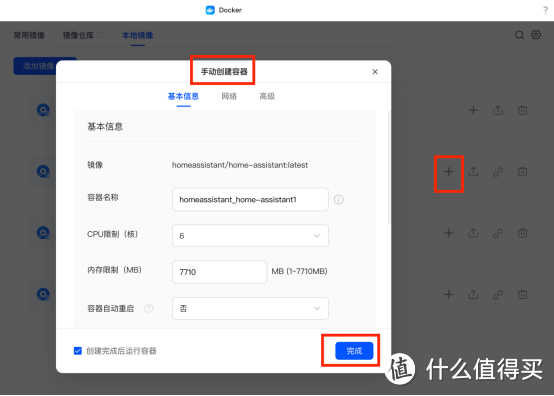Open the 本地镜像 tab in the Docker window
The image size is (554, 396).
tap(137, 35)
